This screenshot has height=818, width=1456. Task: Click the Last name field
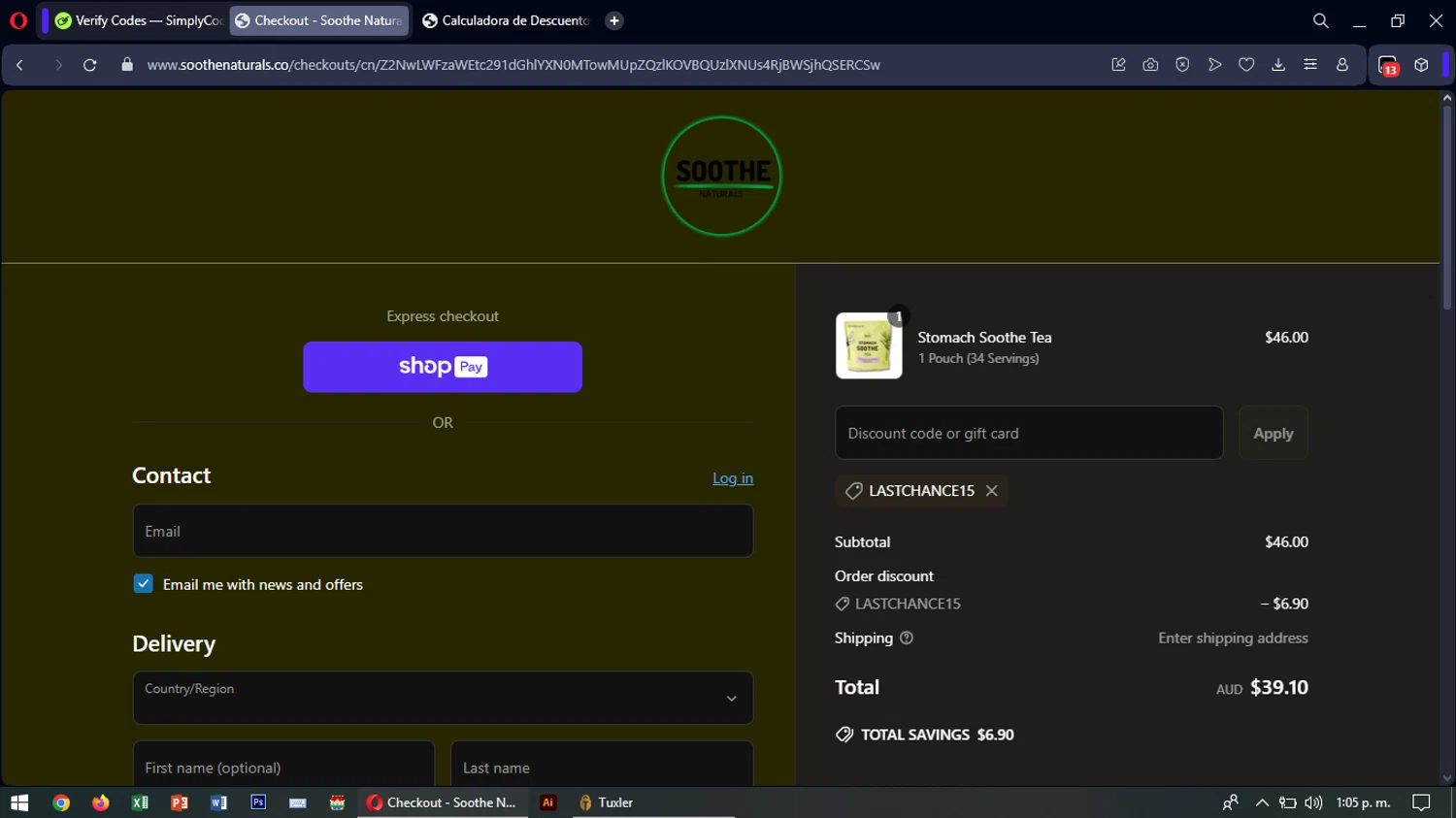602,764
